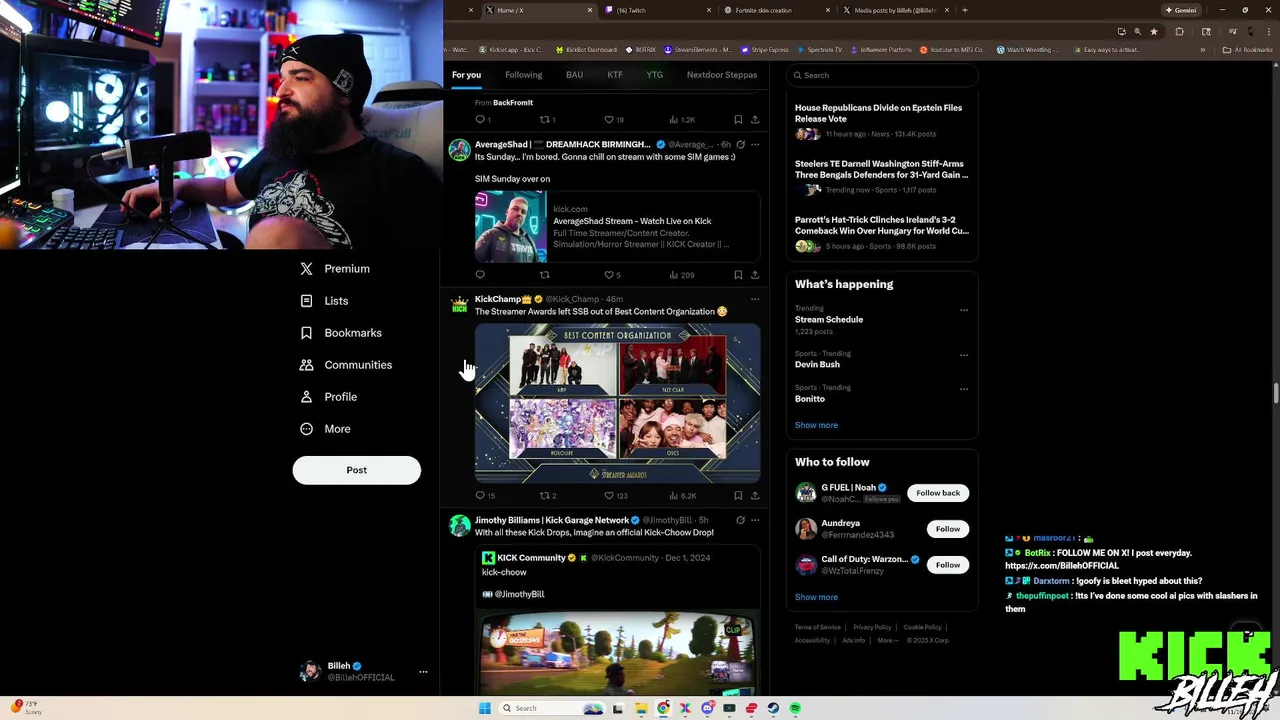View analytics on the KickChamp post

coord(682,495)
